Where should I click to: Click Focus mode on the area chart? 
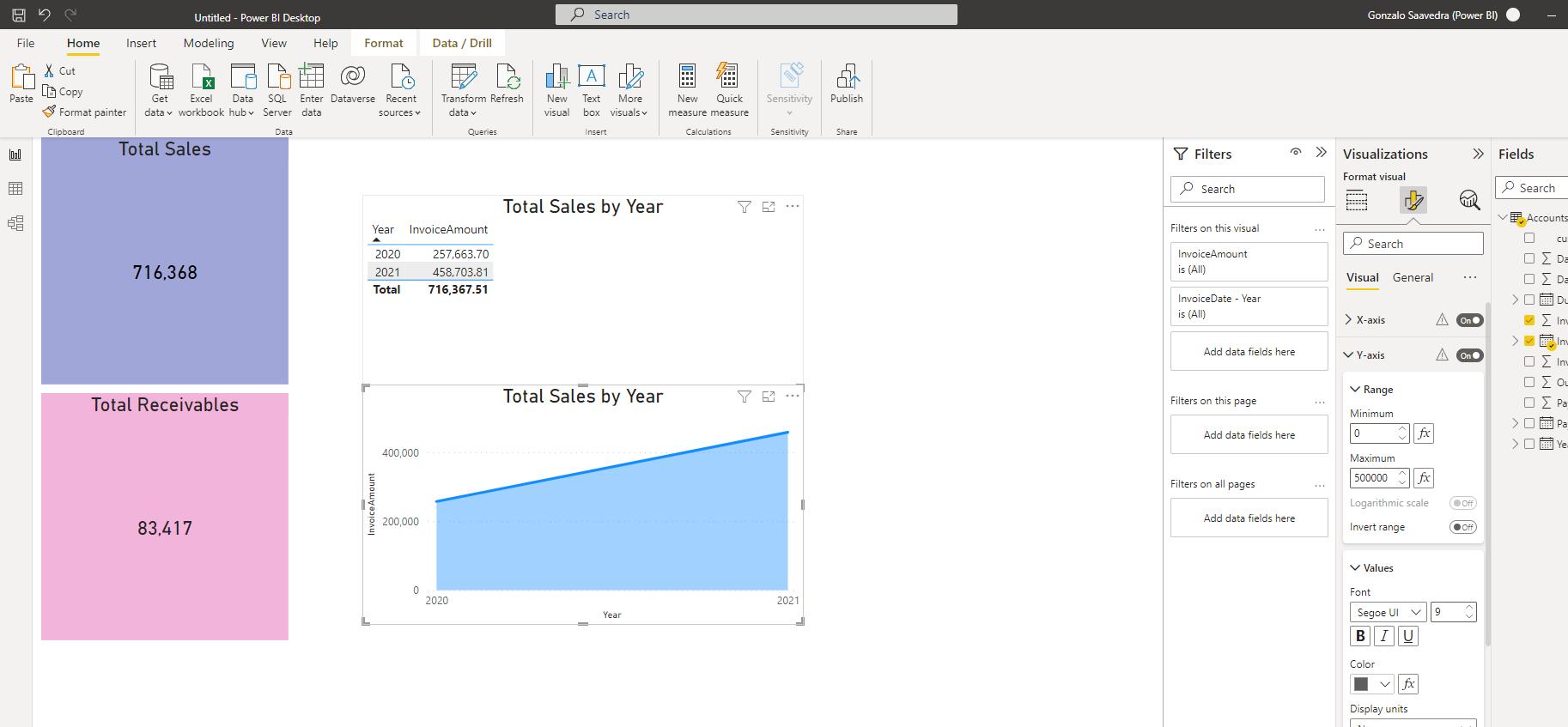pyautogui.click(x=769, y=397)
